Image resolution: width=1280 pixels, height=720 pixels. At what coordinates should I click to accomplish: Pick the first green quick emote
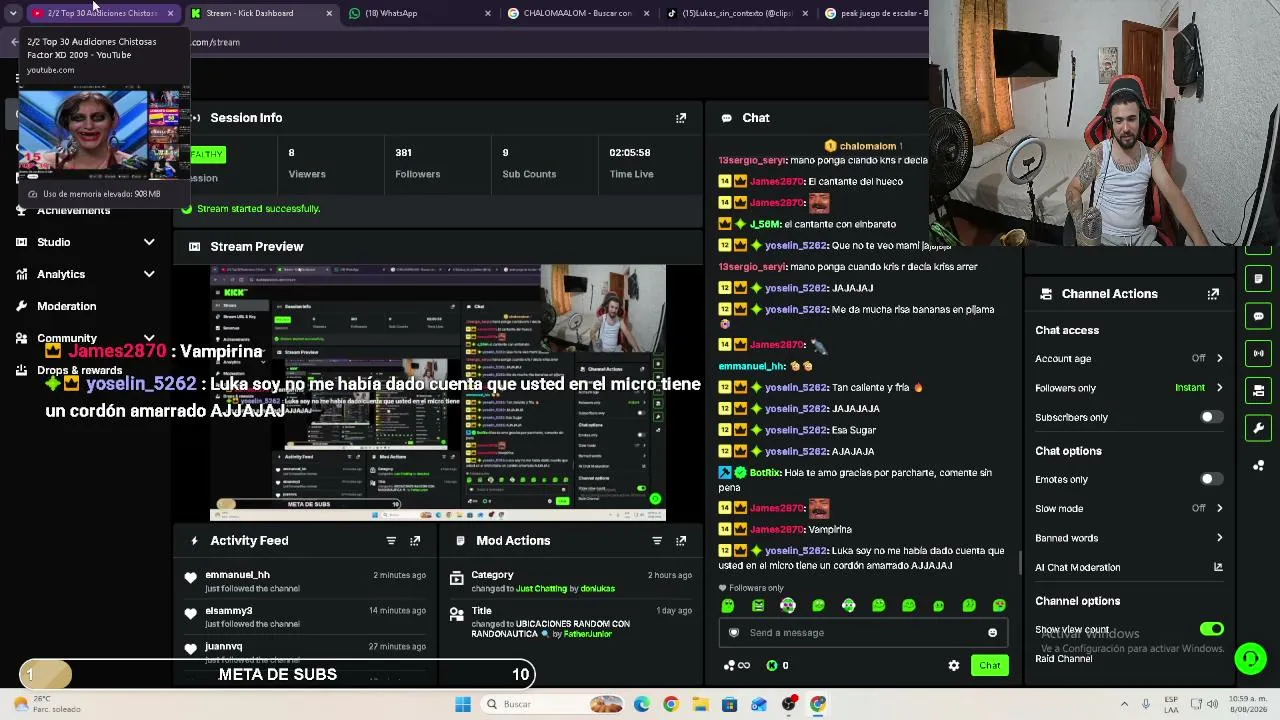click(728, 606)
